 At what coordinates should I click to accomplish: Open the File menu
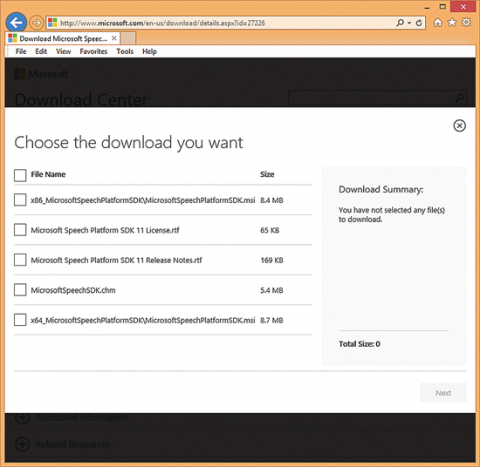point(21,51)
